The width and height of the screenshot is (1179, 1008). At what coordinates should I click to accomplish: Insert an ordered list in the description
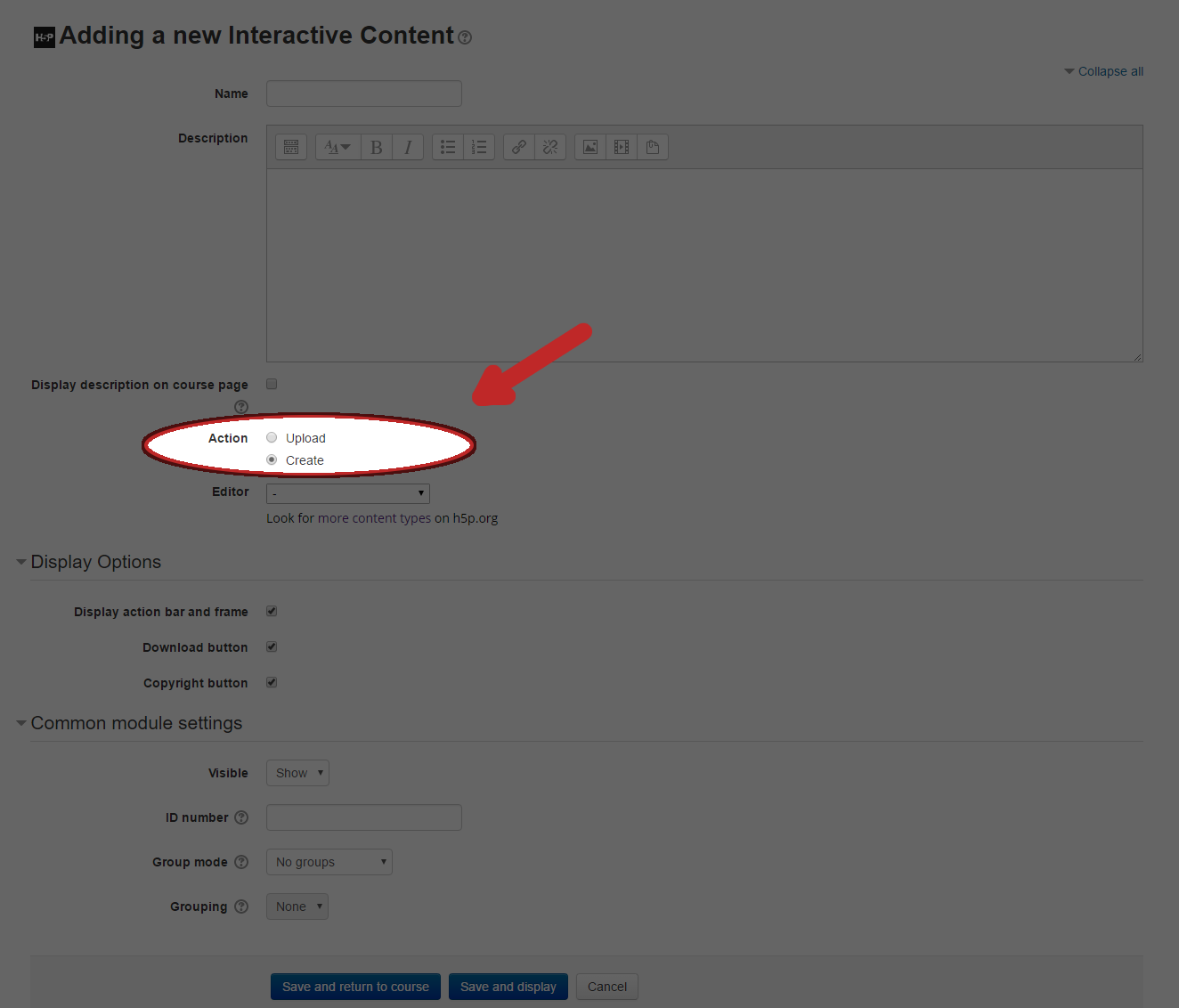[x=478, y=146]
